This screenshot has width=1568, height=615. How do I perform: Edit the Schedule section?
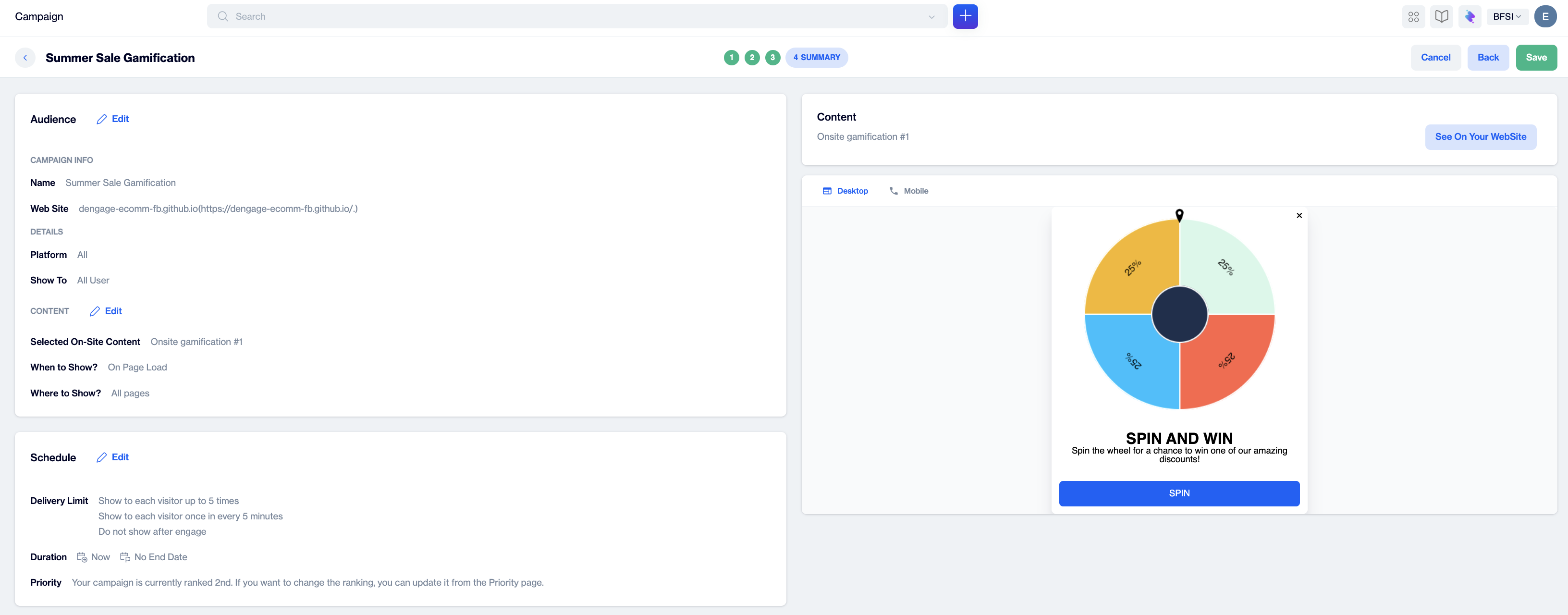[112, 457]
